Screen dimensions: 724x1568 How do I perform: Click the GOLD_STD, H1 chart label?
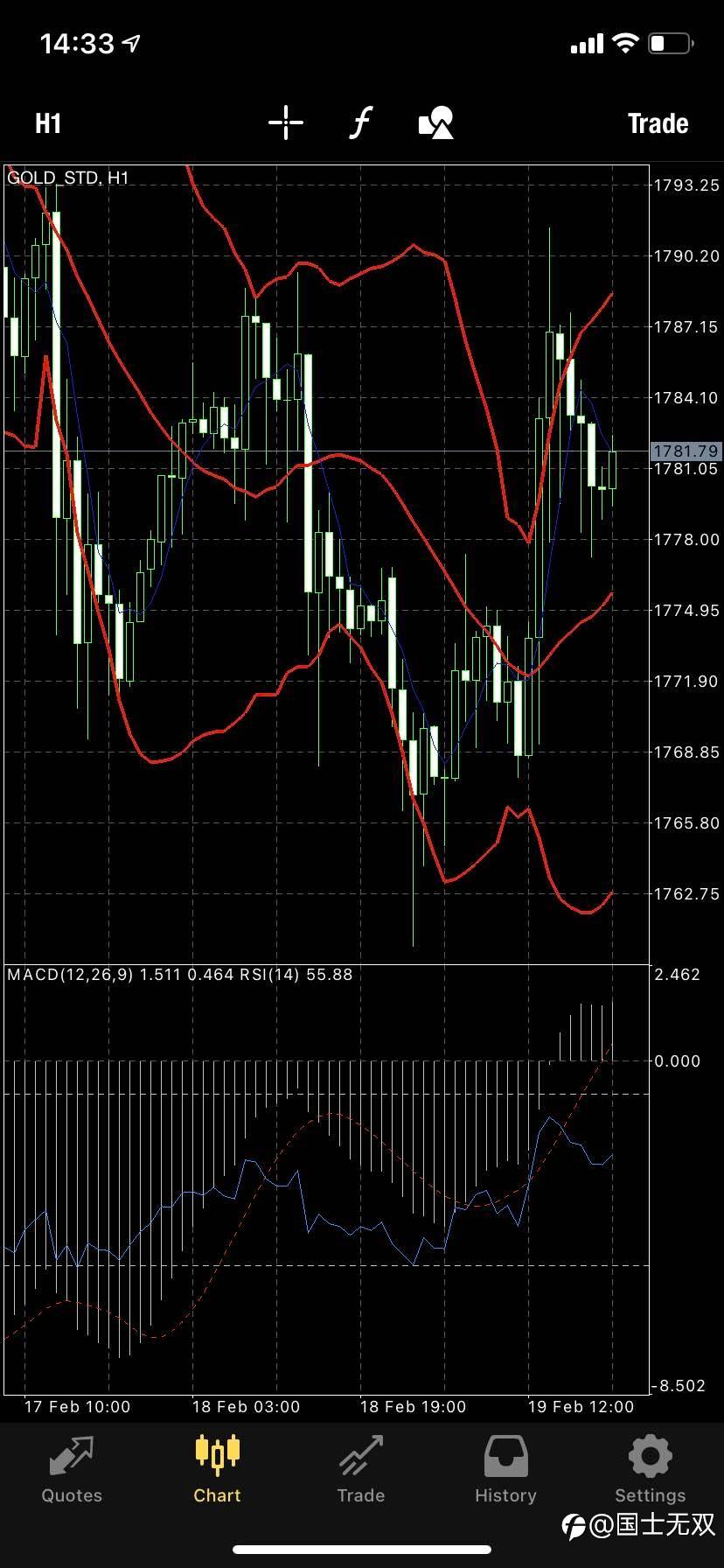68,178
